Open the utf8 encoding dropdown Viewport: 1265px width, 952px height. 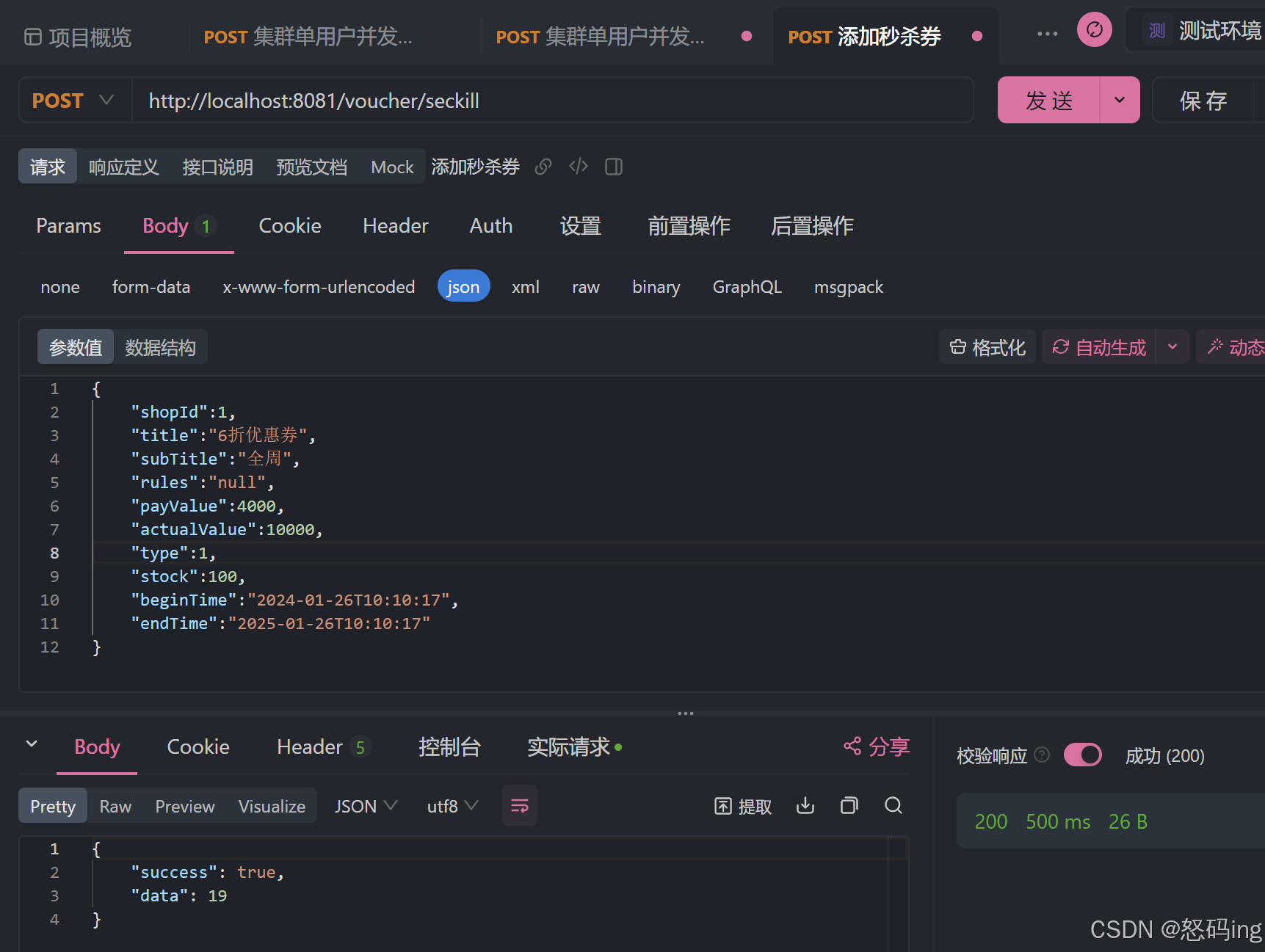tap(452, 806)
